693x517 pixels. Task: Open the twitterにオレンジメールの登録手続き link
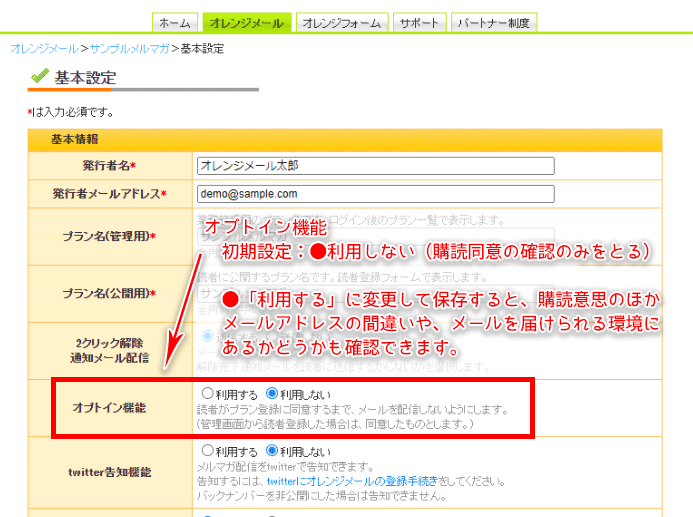[352, 481]
